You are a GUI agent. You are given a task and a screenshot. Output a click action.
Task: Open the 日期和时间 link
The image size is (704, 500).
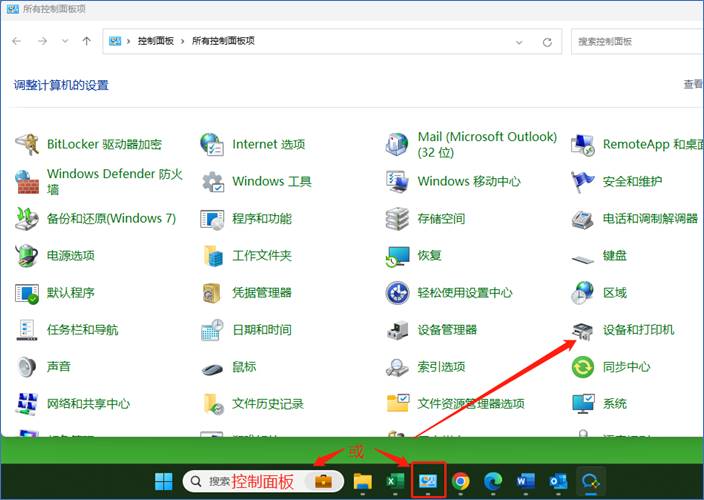pyautogui.click(x=262, y=330)
